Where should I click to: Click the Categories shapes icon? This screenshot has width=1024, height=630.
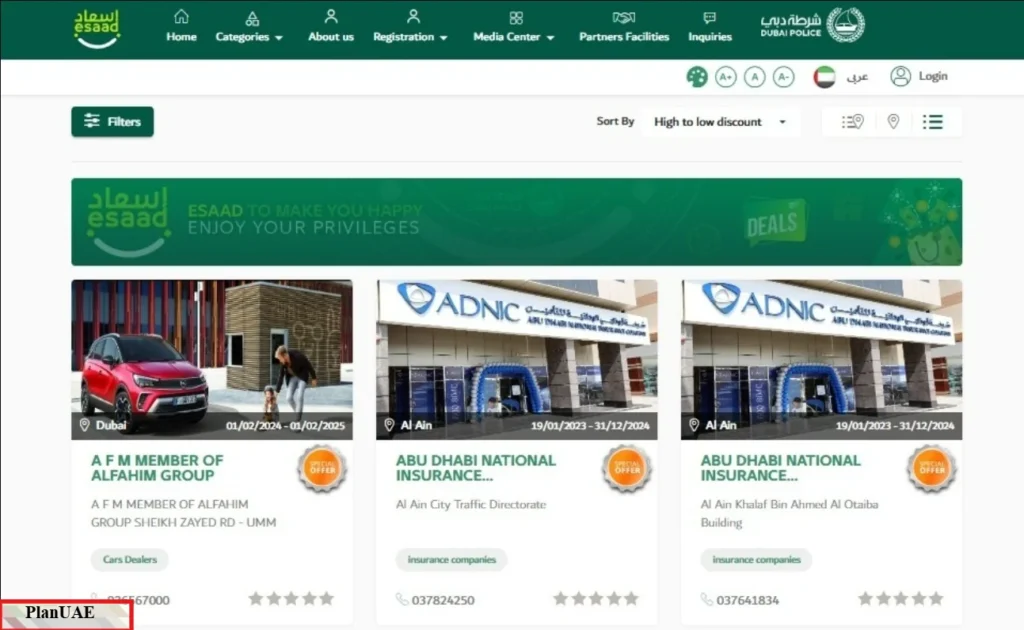252,18
